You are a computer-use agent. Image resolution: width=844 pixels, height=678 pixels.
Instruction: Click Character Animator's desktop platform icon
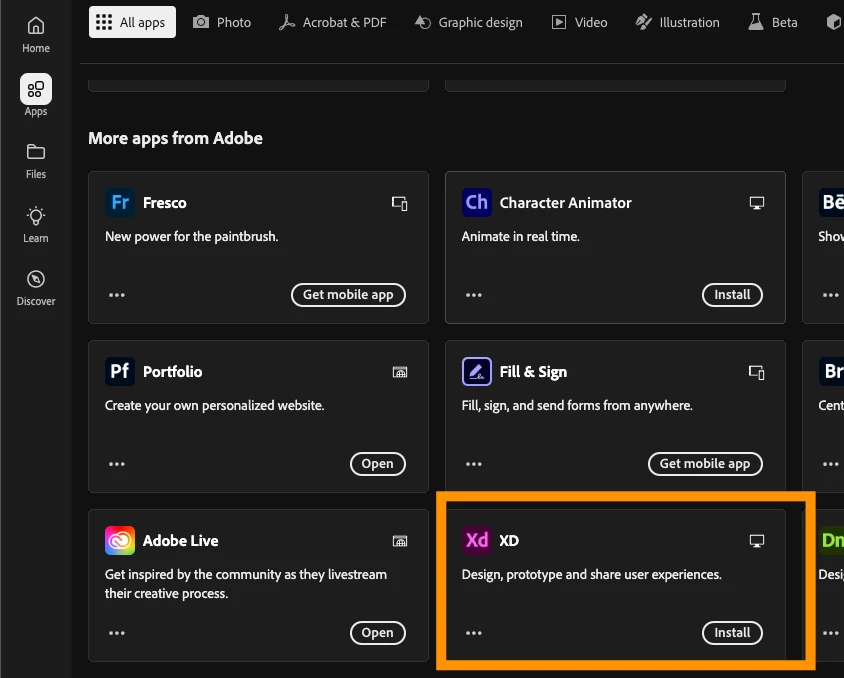(x=757, y=203)
